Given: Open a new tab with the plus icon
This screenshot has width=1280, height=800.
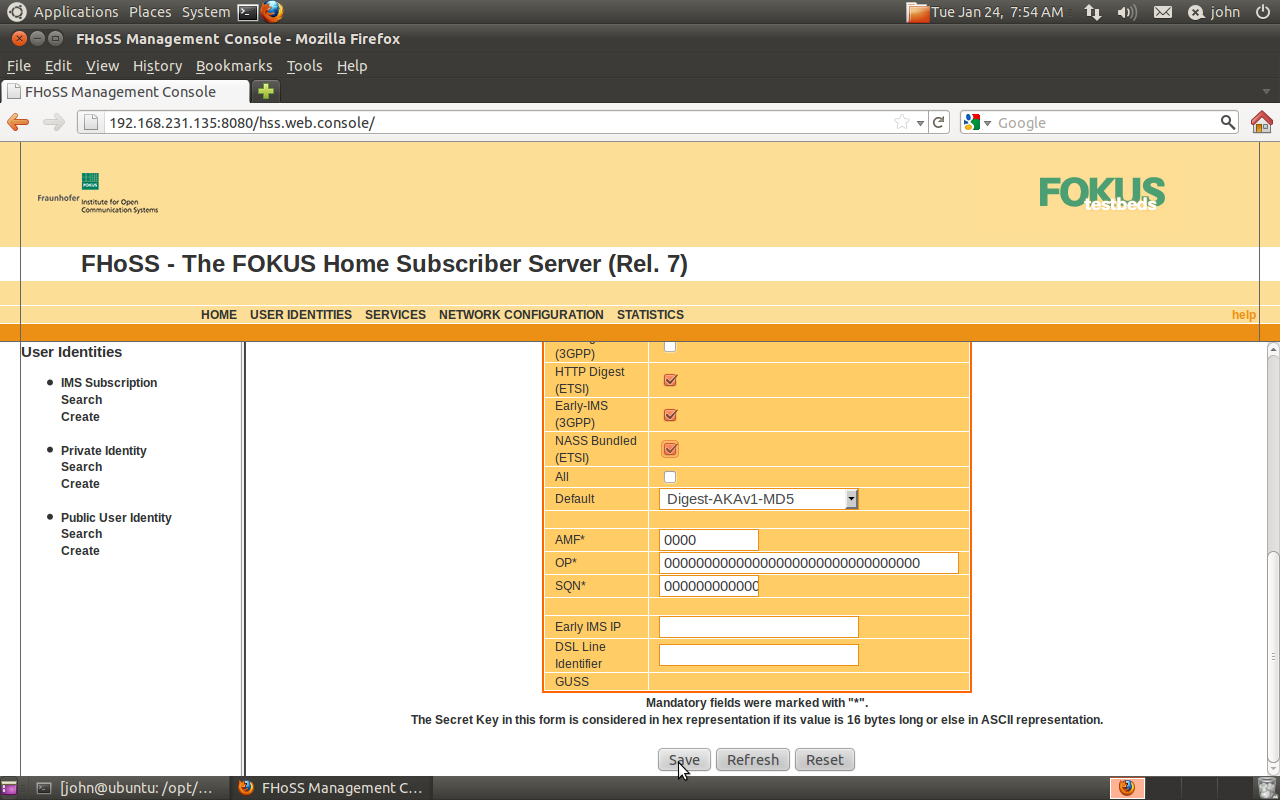Looking at the screenshot, I should 265,91.
